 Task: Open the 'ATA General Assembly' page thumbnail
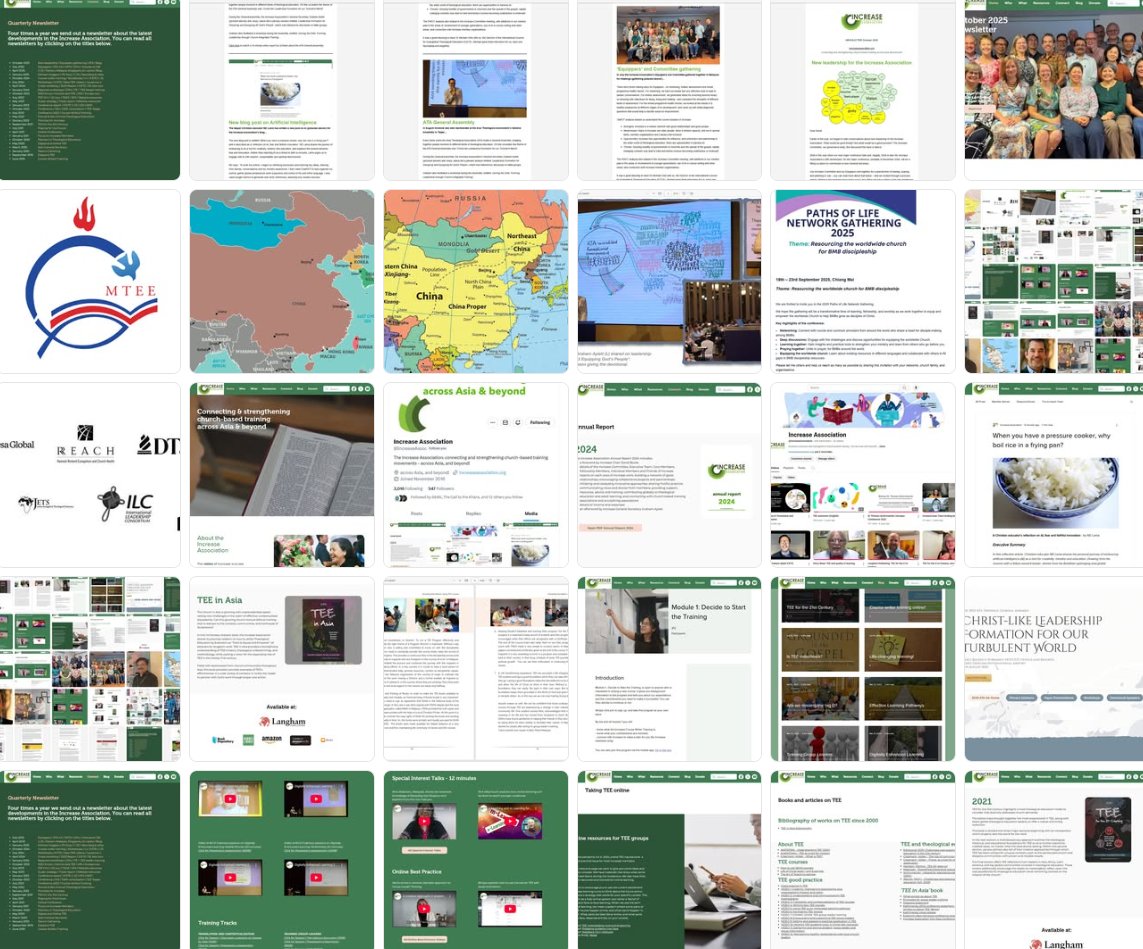[476, 90]
